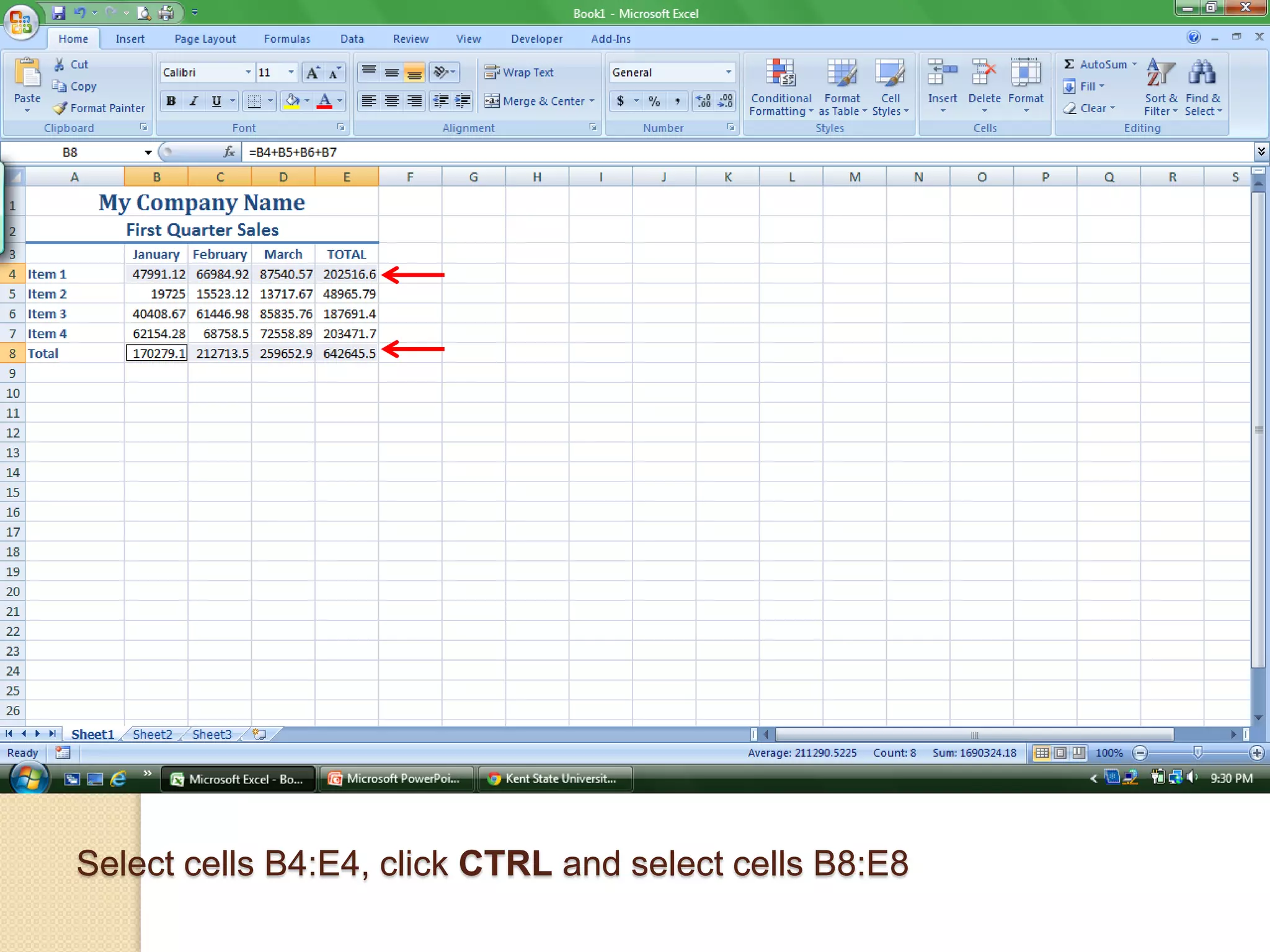Click the Select All corner box
1270x952 pixels.
(x=13, y=177)
